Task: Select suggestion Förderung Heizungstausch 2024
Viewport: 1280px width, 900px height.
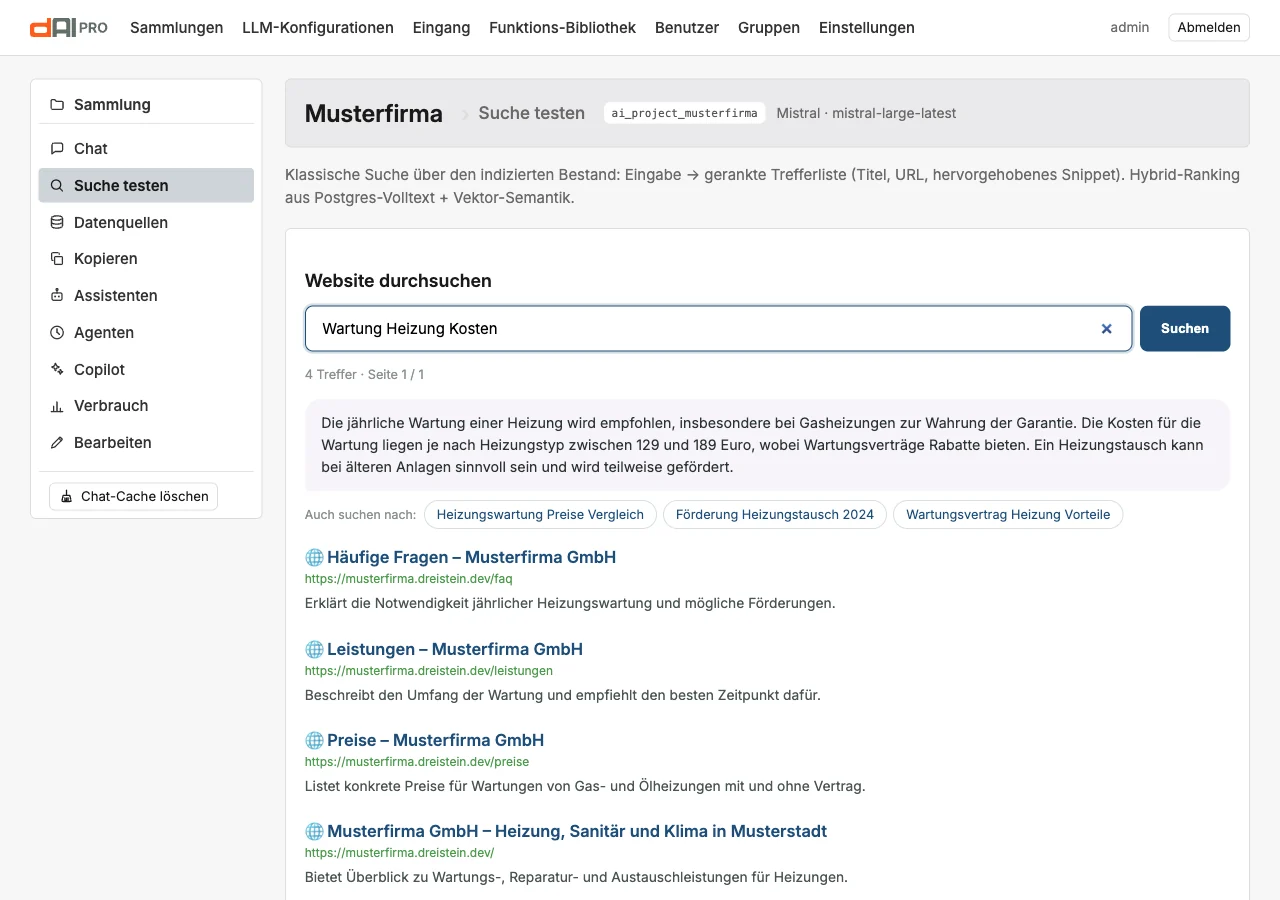Action: coord(775,515)
